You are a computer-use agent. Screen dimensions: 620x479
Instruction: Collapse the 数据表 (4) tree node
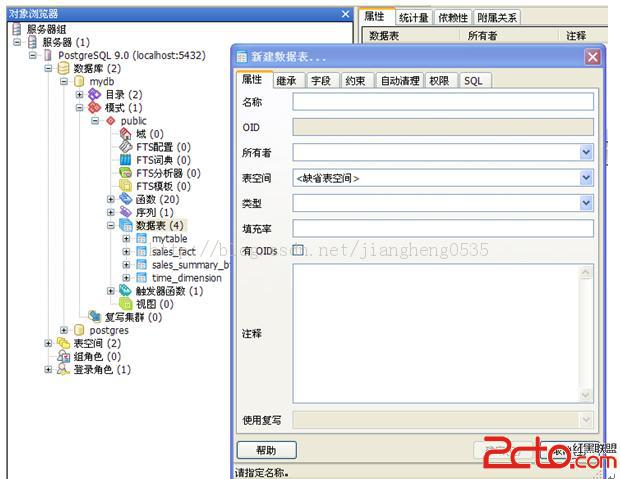(111, 226)
